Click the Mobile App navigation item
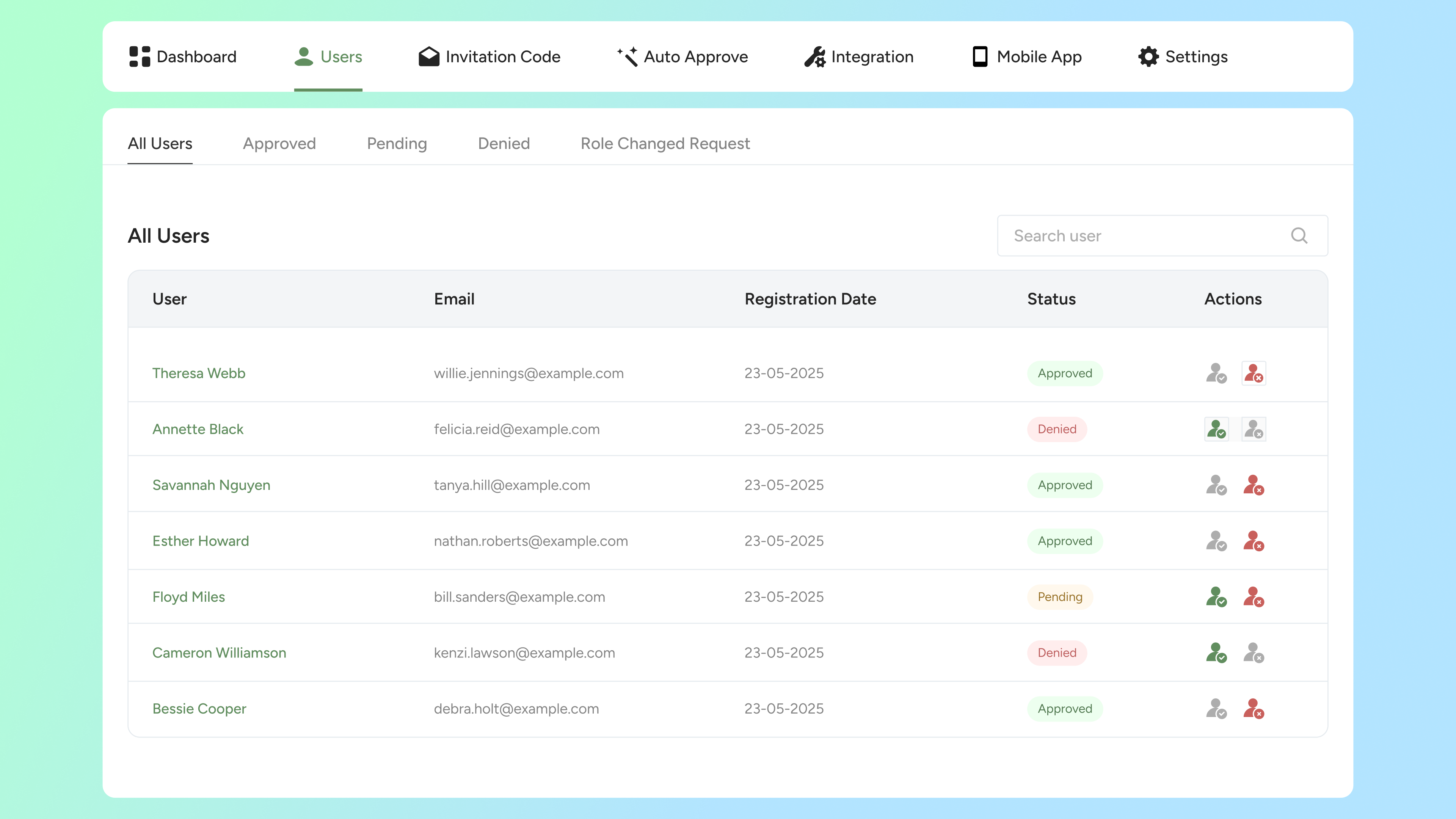 [1026, 56]
